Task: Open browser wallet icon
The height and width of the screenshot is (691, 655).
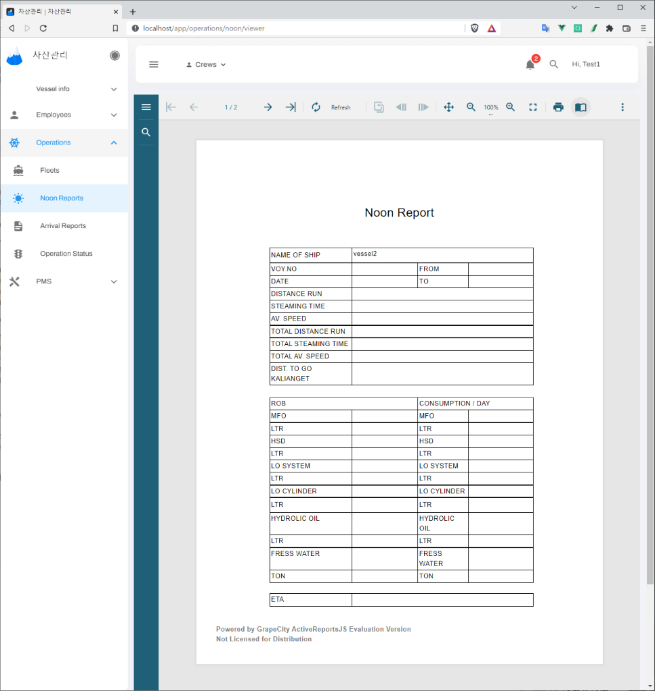Action: [x=626, y=28]
